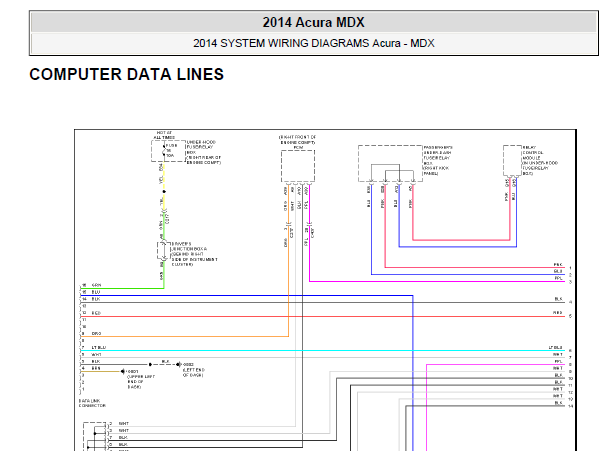Click 'PNK' label at right output 1

coord(558,265)
